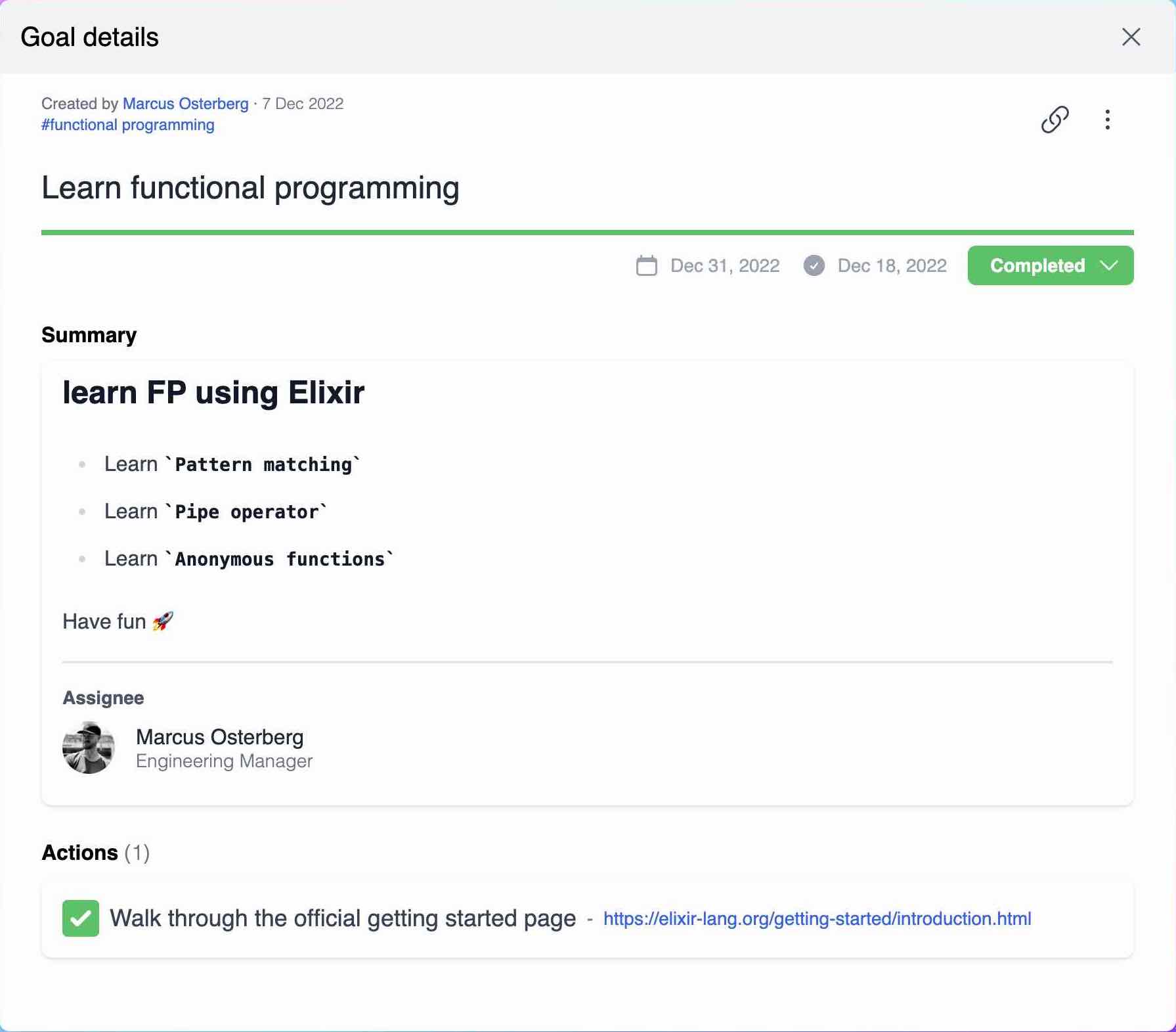This screenshot has width=1176, height=1032.
Task: Copy the goal link via chain icon
Action: pyautogui.click(x=1055, y=120)
